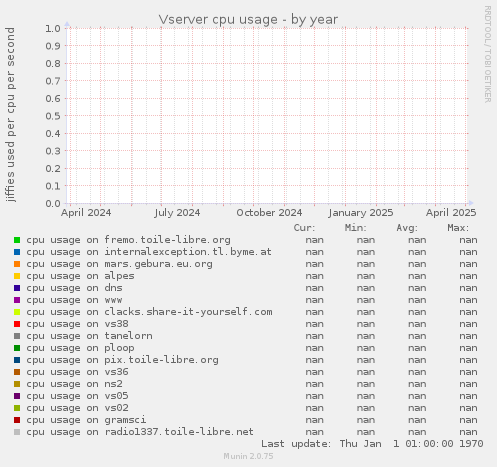Click the dark red swatch for gramsci
This screenshot has width=497, height=467.
tap(17, 420)
